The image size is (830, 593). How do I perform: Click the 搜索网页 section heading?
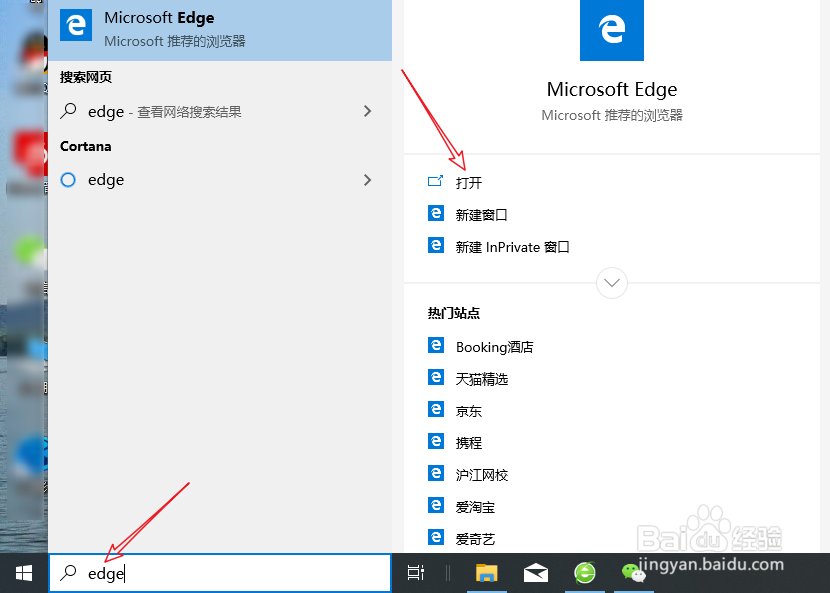86,77
